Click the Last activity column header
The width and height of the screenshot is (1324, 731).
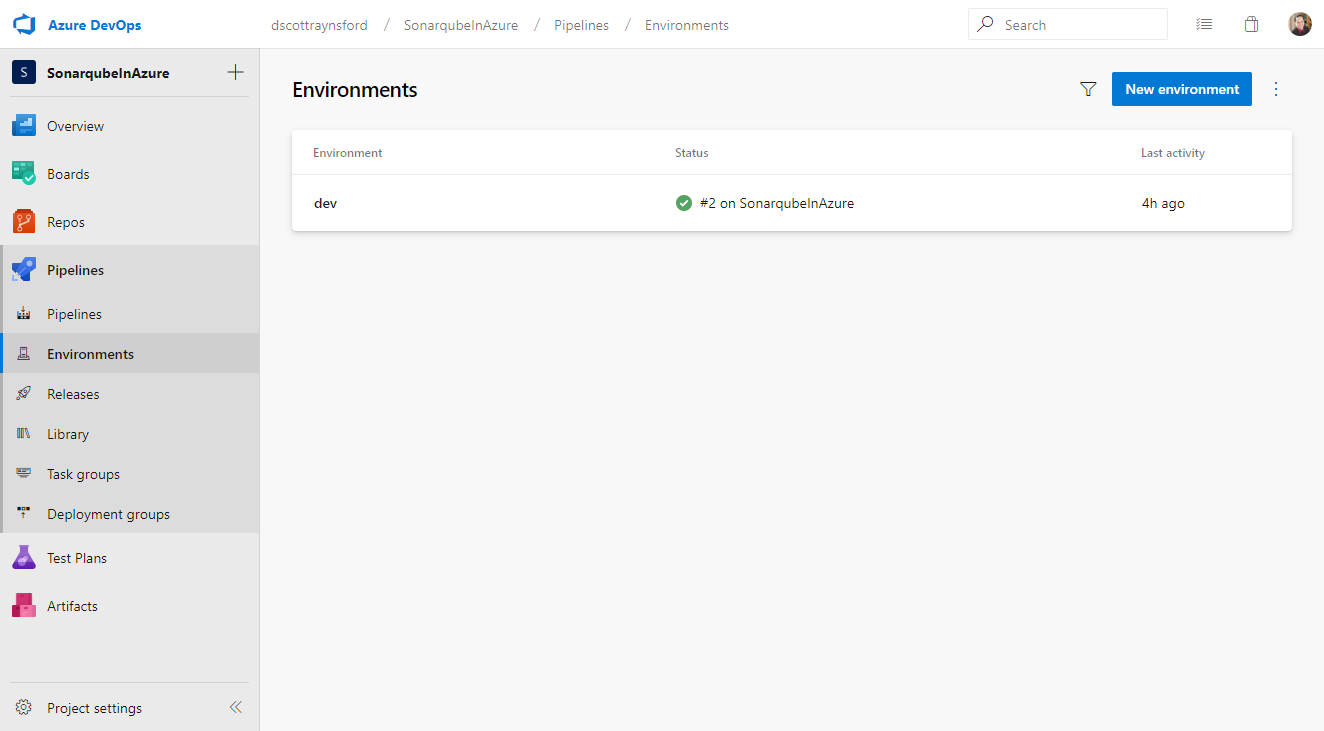[x=1173, y=153]
